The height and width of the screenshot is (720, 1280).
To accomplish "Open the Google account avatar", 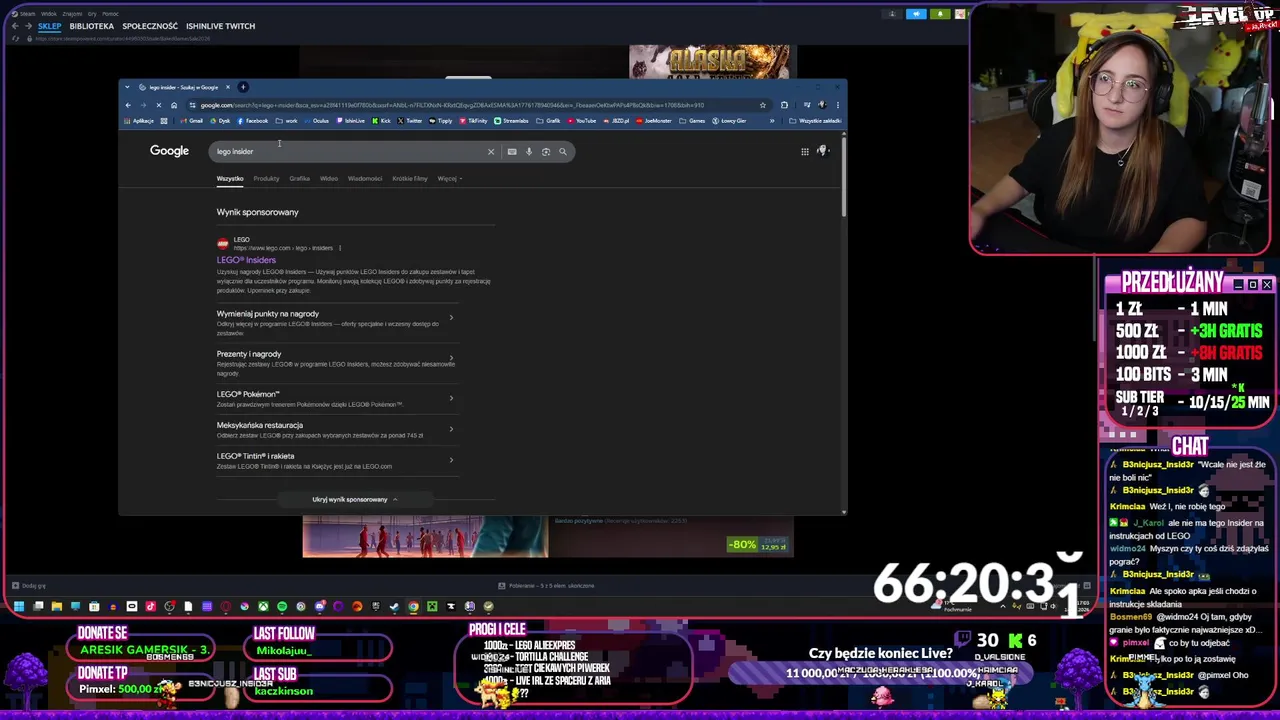I will click(x=823, y=151).
